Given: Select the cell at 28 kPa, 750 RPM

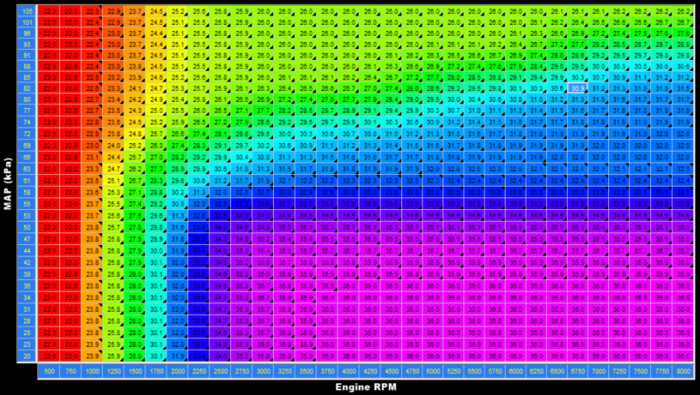Looking at the screenshot, I should (x=71, y=321).
